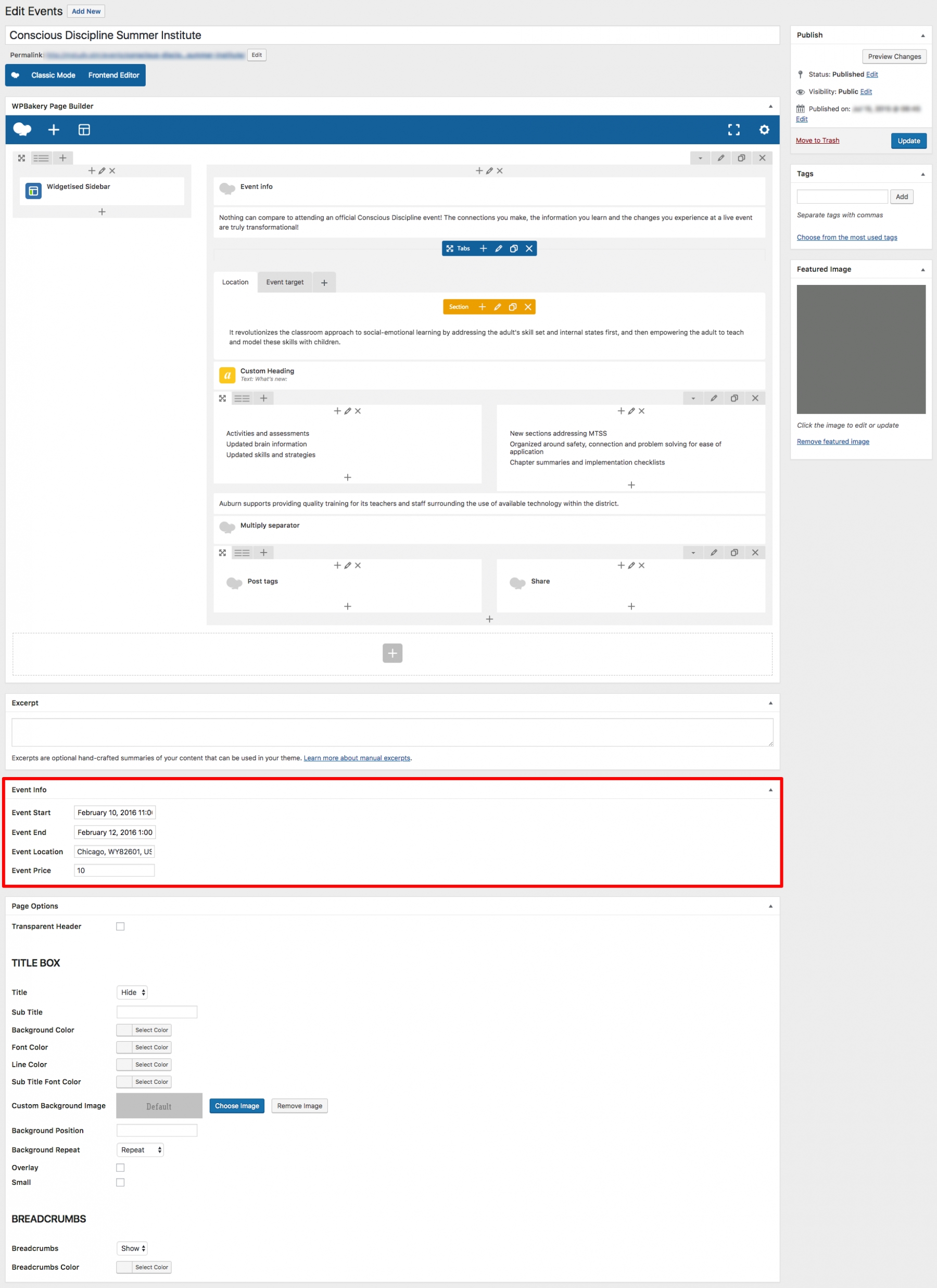Open the Templates icon in WPBakery toolbar
This screenshot has width=937, height=1288.
(84, 130)
